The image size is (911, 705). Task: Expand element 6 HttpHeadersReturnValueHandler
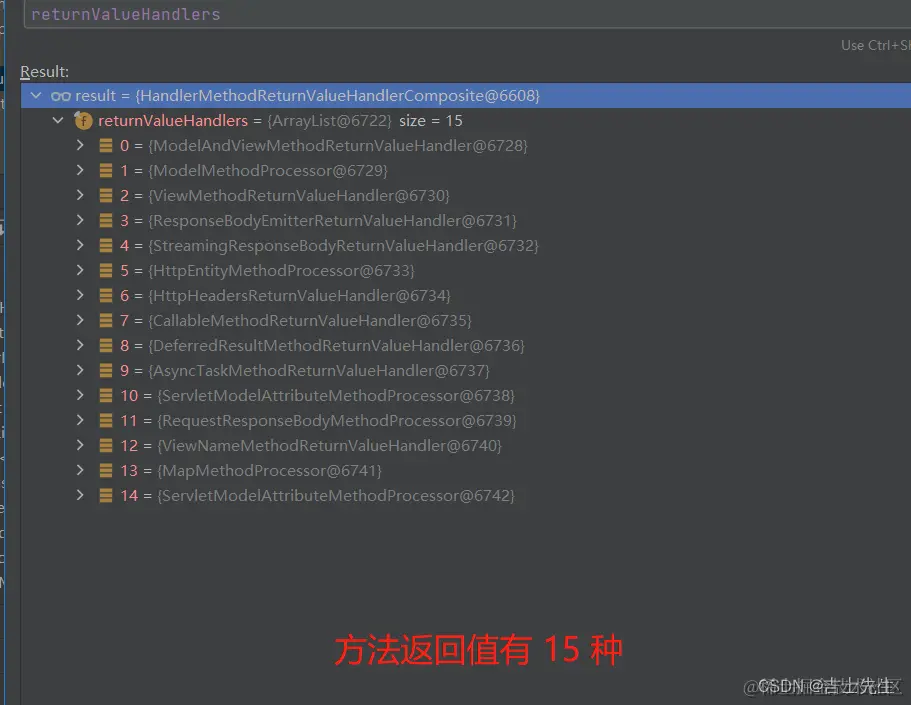coord(80,295)
